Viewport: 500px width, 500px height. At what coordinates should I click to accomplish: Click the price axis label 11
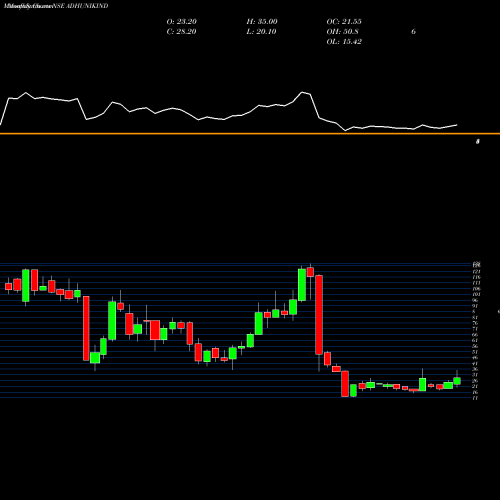(475, 398)
